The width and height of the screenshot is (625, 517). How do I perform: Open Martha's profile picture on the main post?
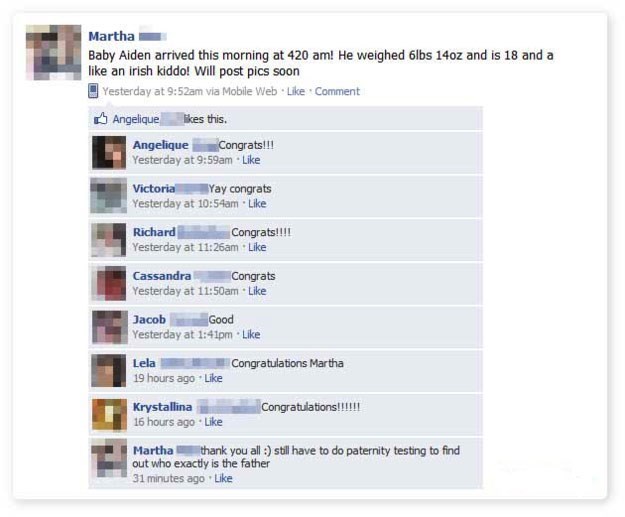(53, 52)
